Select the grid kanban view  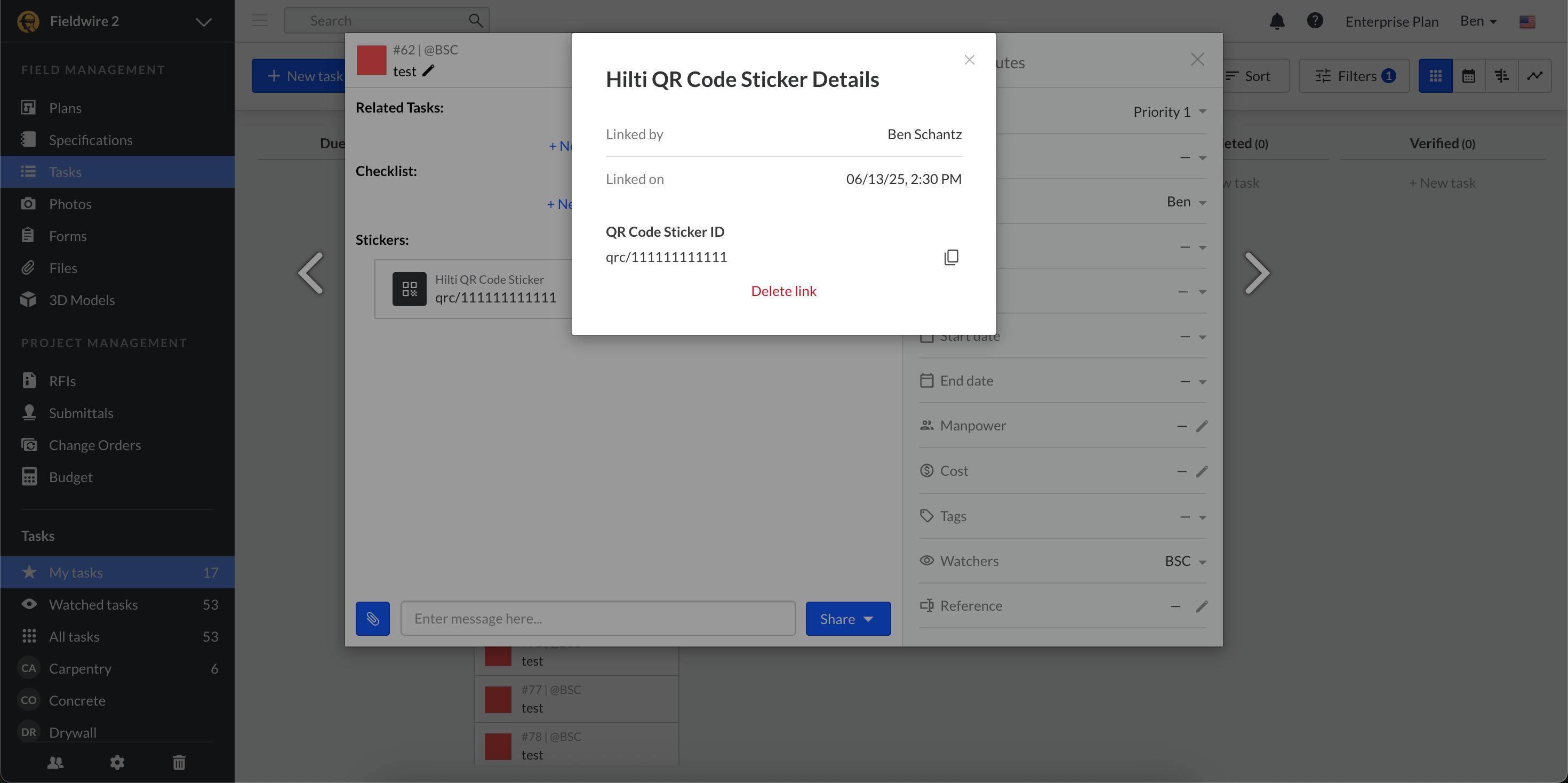coord(1435,76)
